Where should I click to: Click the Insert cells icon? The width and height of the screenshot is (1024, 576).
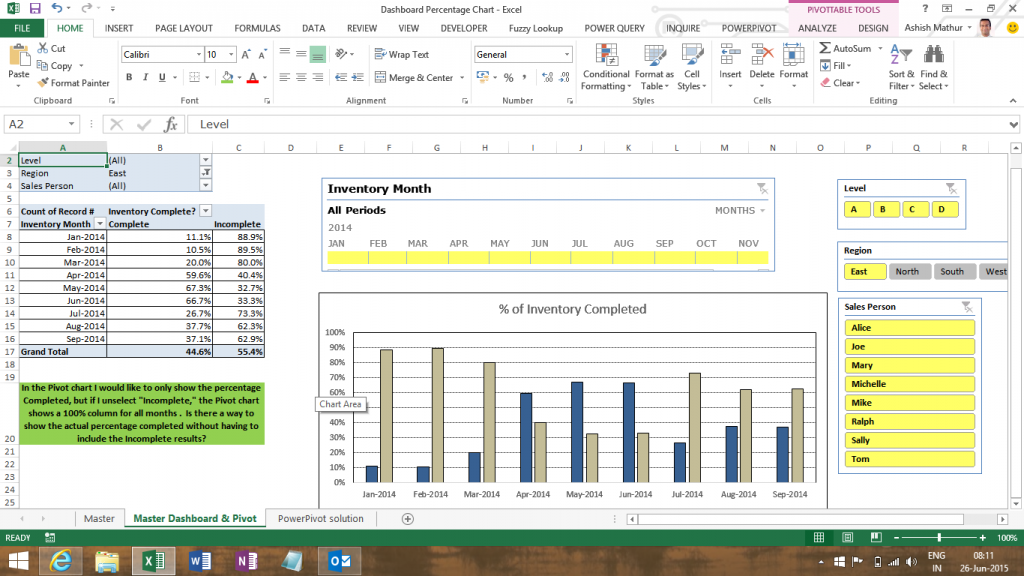730,56
